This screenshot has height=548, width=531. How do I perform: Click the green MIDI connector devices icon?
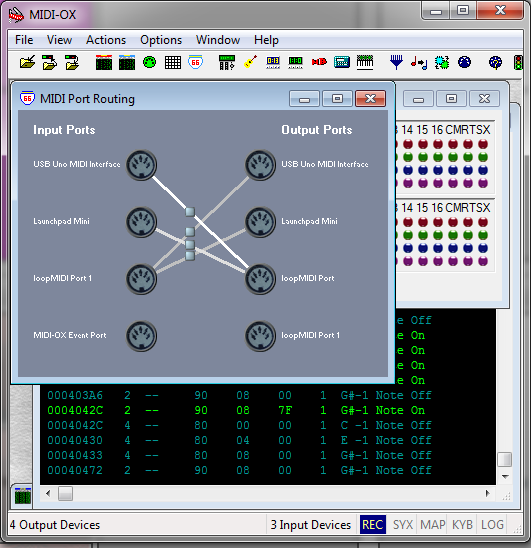click(x=150, y=63)
